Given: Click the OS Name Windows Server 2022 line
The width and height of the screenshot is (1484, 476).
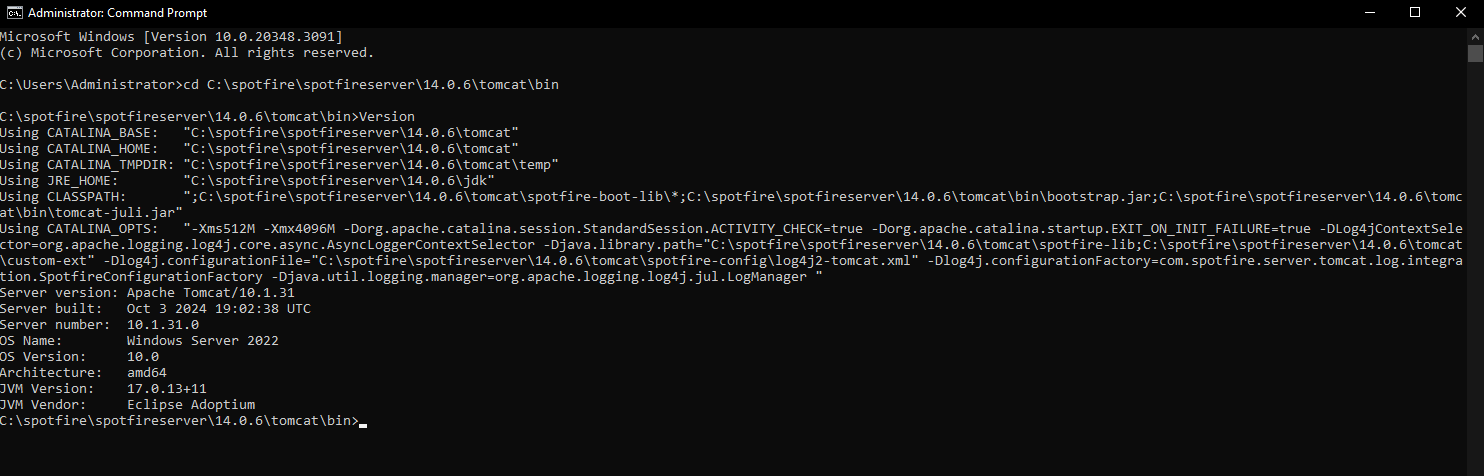Looking at the screenshot, I should tap(139, 341).
